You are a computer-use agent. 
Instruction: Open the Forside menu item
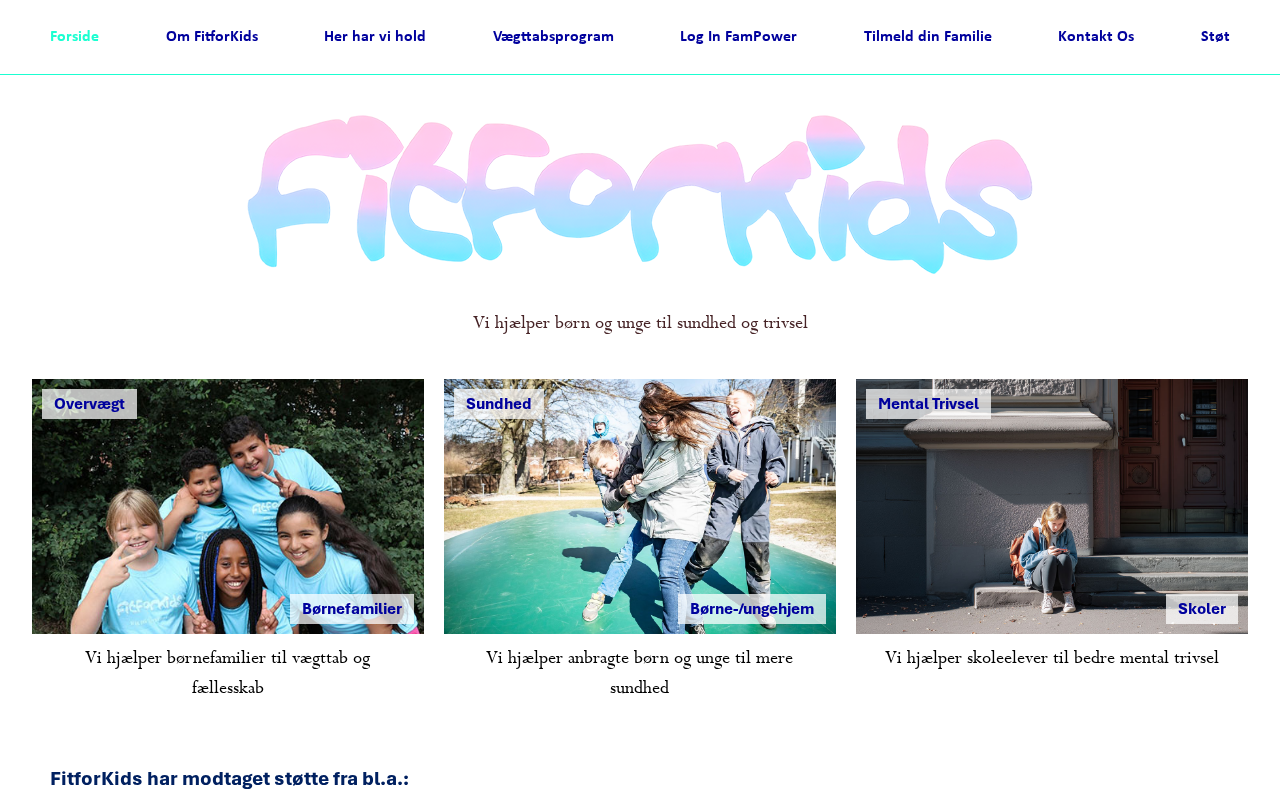74,37
